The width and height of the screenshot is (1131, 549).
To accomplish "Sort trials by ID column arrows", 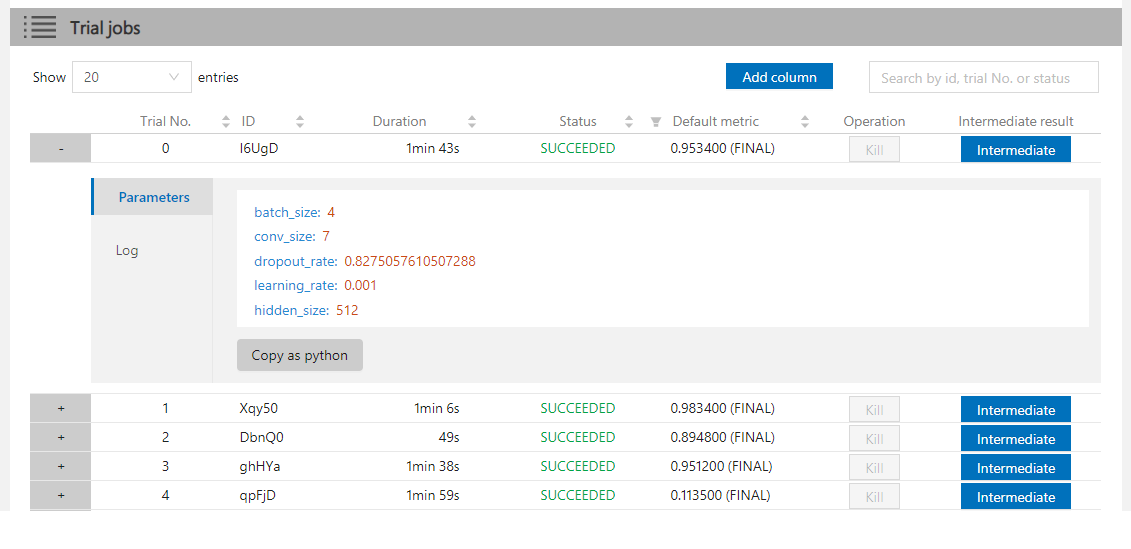I will tap(300, 122).
